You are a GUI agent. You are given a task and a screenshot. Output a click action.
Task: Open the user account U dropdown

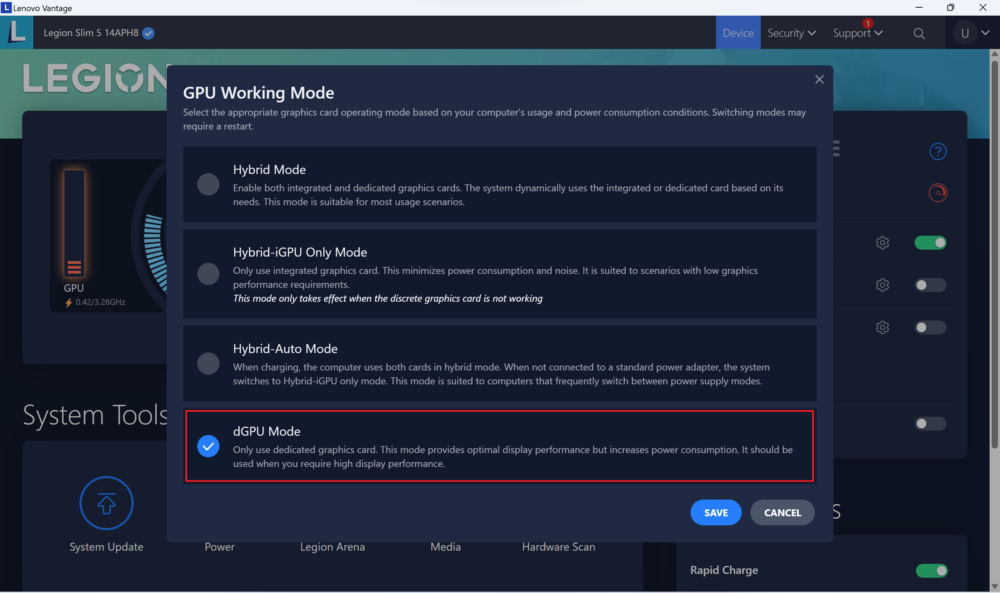(971, 33)
